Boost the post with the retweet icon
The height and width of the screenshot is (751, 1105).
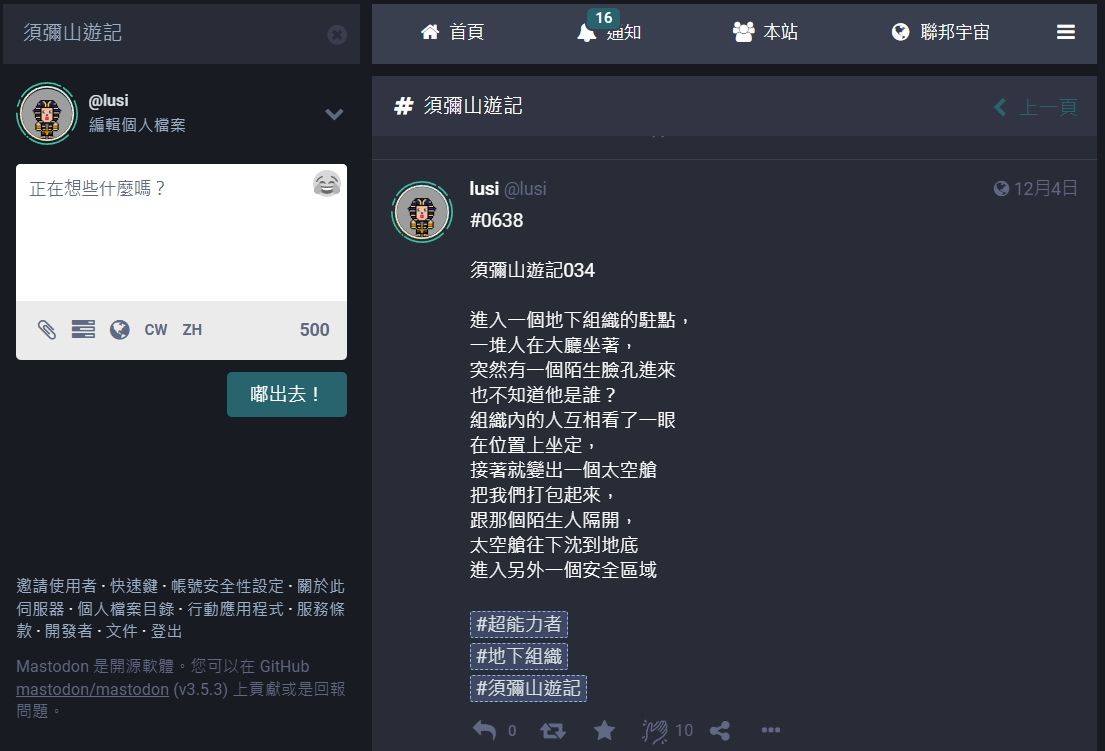pos(553,731)
